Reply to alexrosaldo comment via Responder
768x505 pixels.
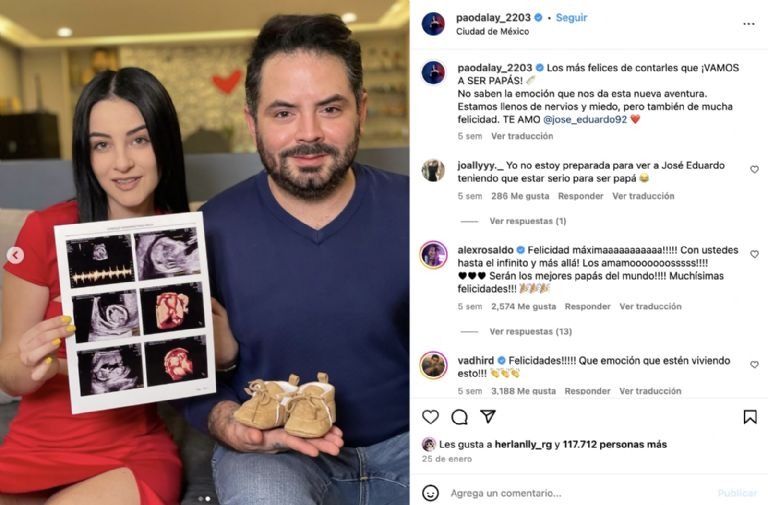click(x=587, y=306)
